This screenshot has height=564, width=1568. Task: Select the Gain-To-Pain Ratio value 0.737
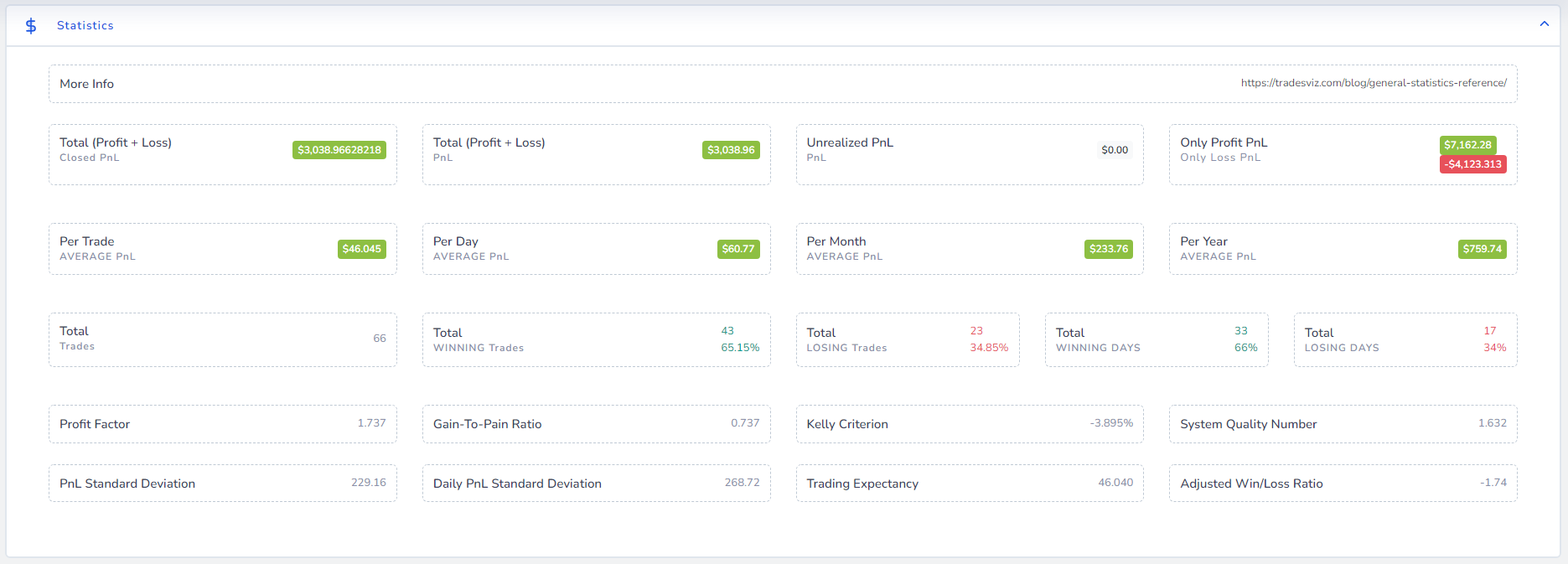tap(745, 423)
